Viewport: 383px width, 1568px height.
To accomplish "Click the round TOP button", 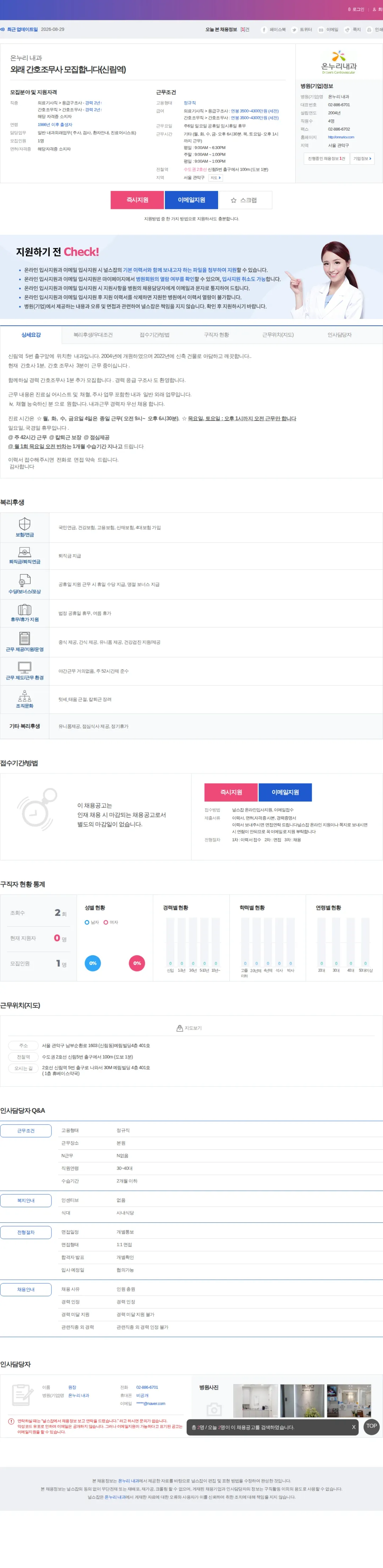I will 371,1426.
